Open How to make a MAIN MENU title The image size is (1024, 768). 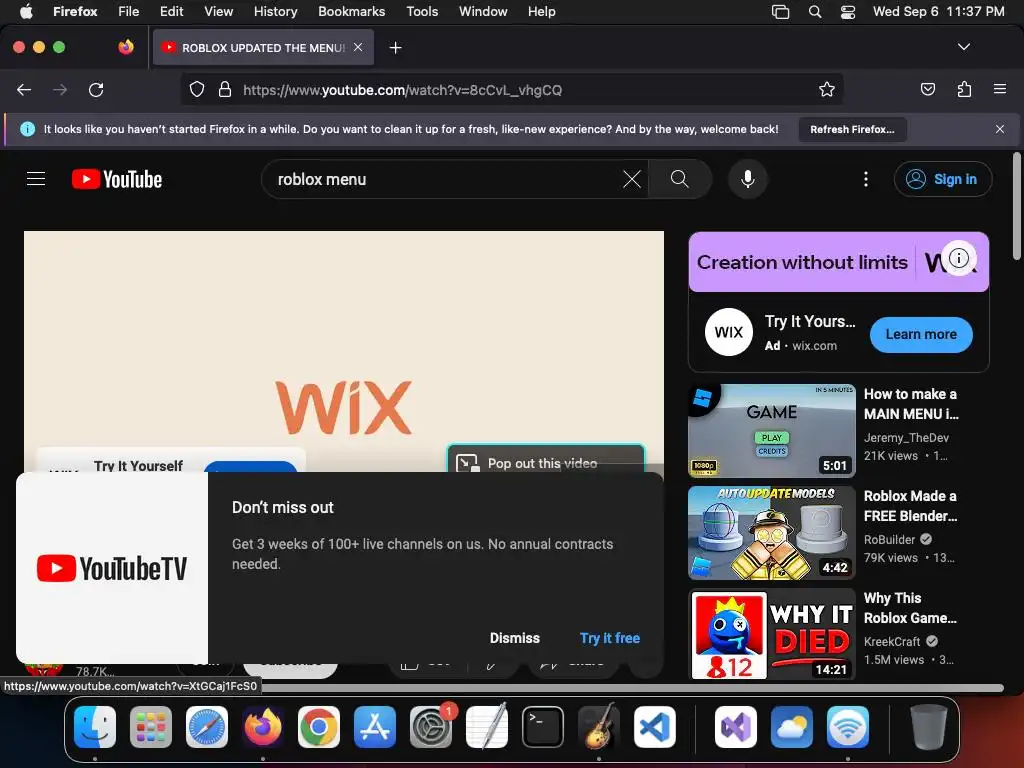click(x=911, y=404)
